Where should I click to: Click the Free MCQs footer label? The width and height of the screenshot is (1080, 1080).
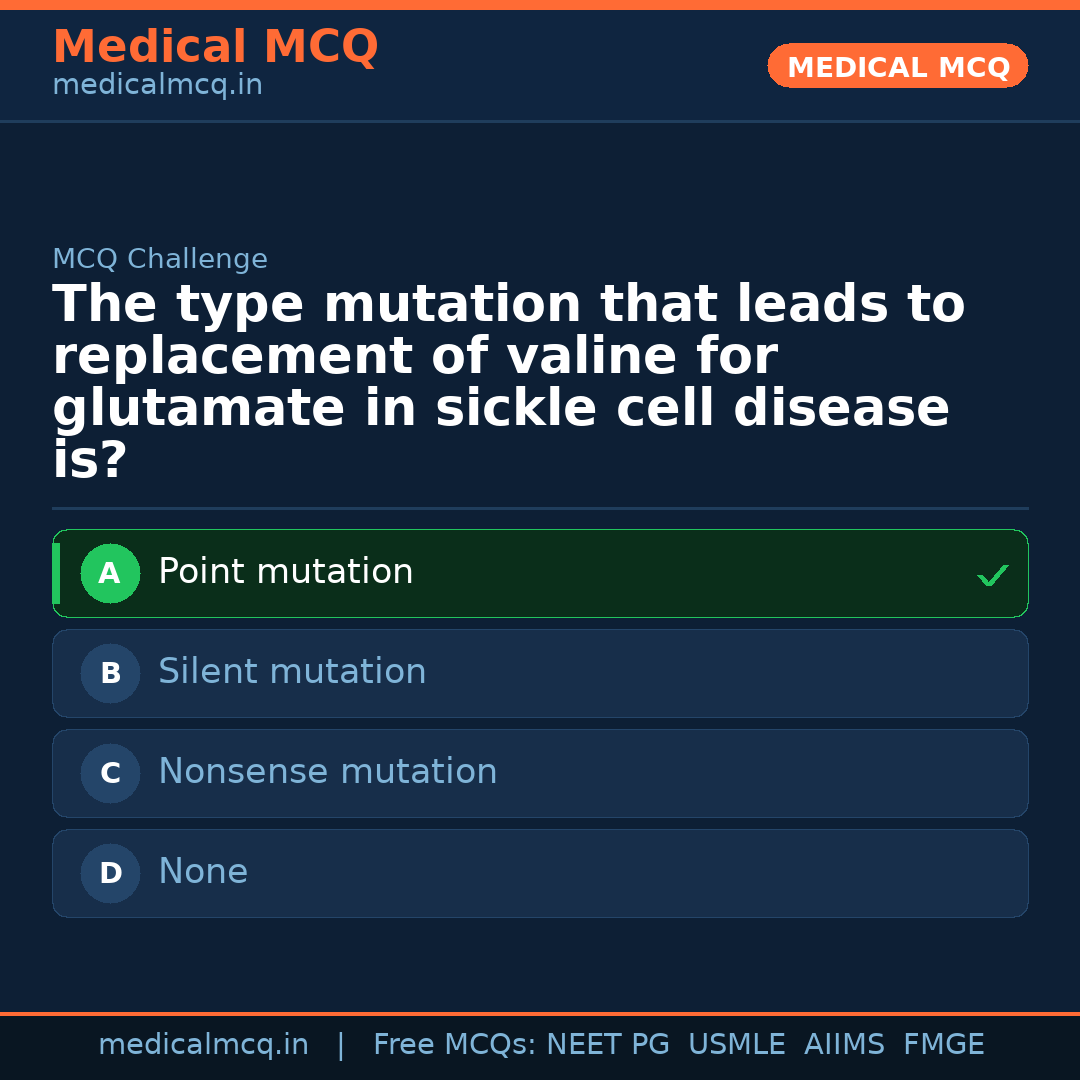coord(455,1045)
